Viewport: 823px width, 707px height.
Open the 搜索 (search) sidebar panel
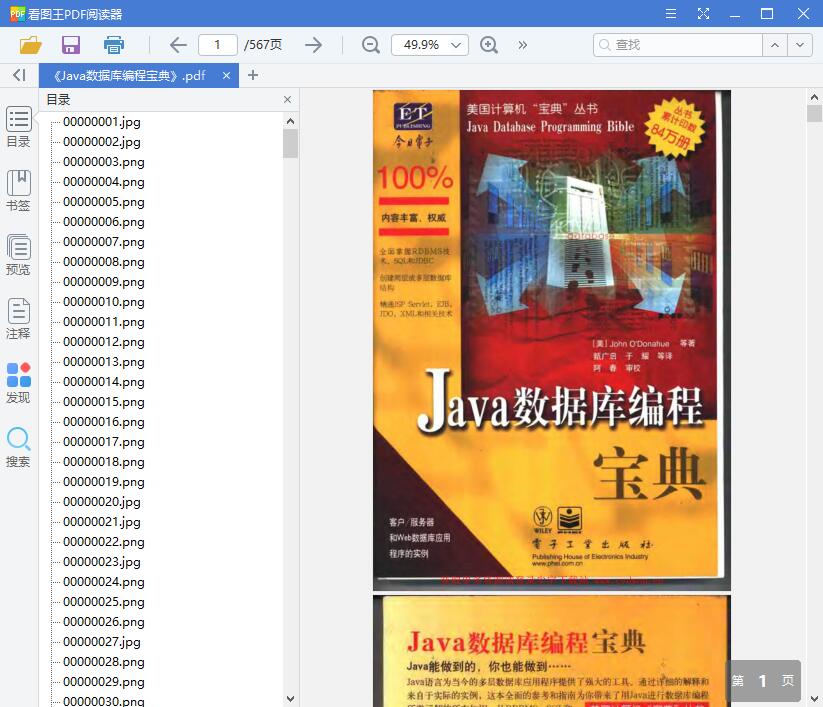[x=18, y=448]
